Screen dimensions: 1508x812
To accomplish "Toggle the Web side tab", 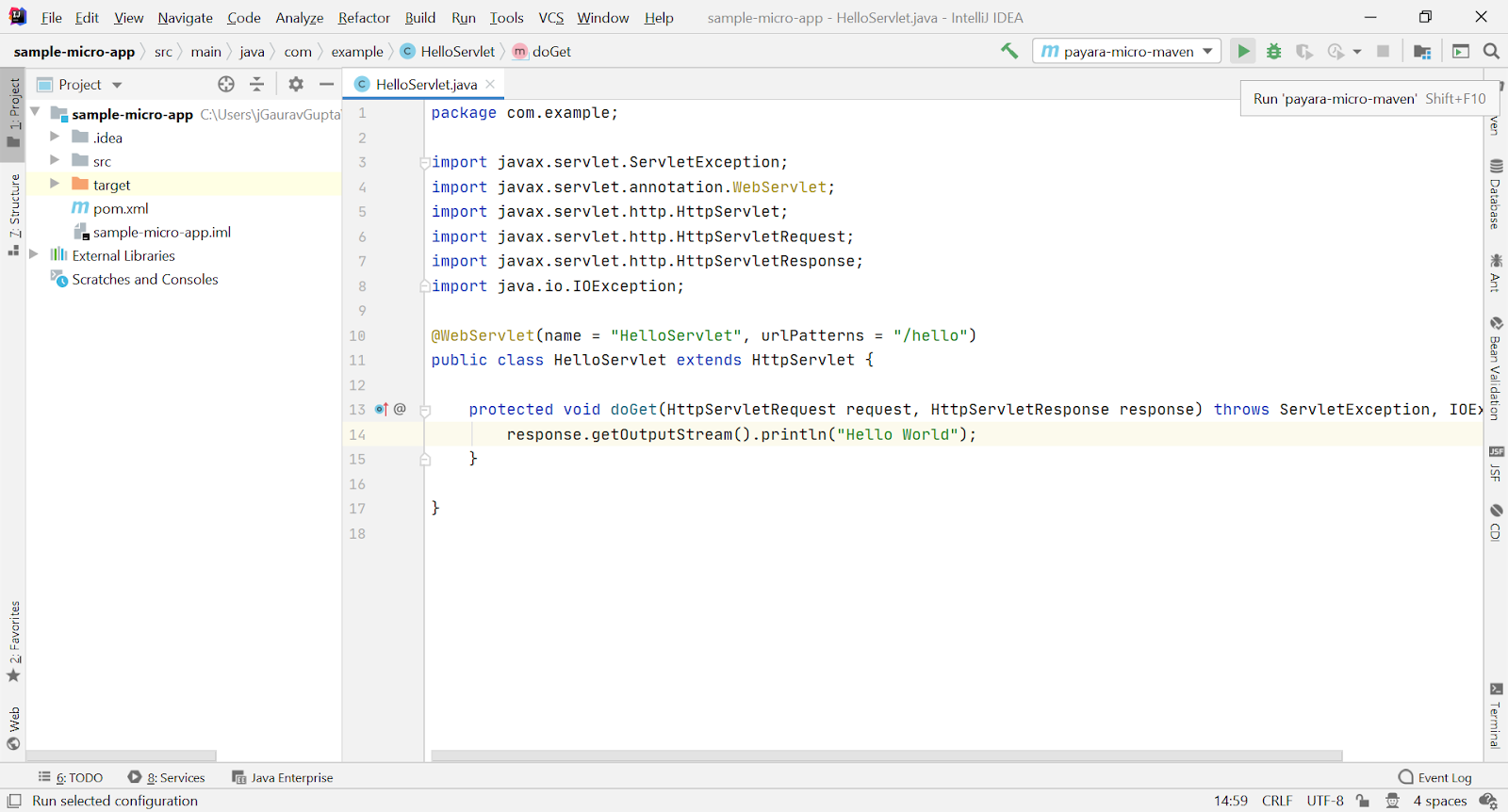I will click(x=13, y=728).
